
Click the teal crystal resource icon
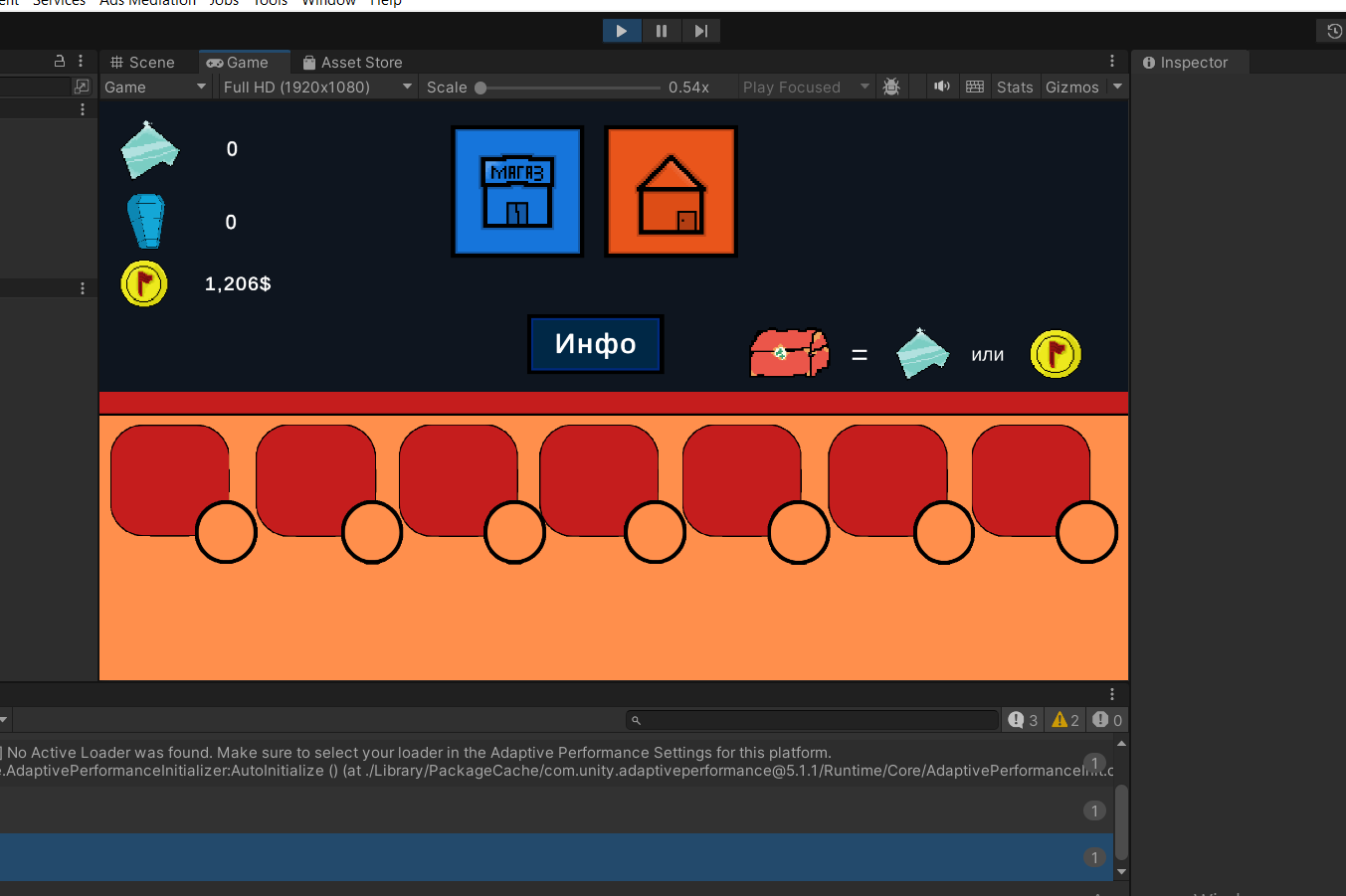click(x=149, y=150)
